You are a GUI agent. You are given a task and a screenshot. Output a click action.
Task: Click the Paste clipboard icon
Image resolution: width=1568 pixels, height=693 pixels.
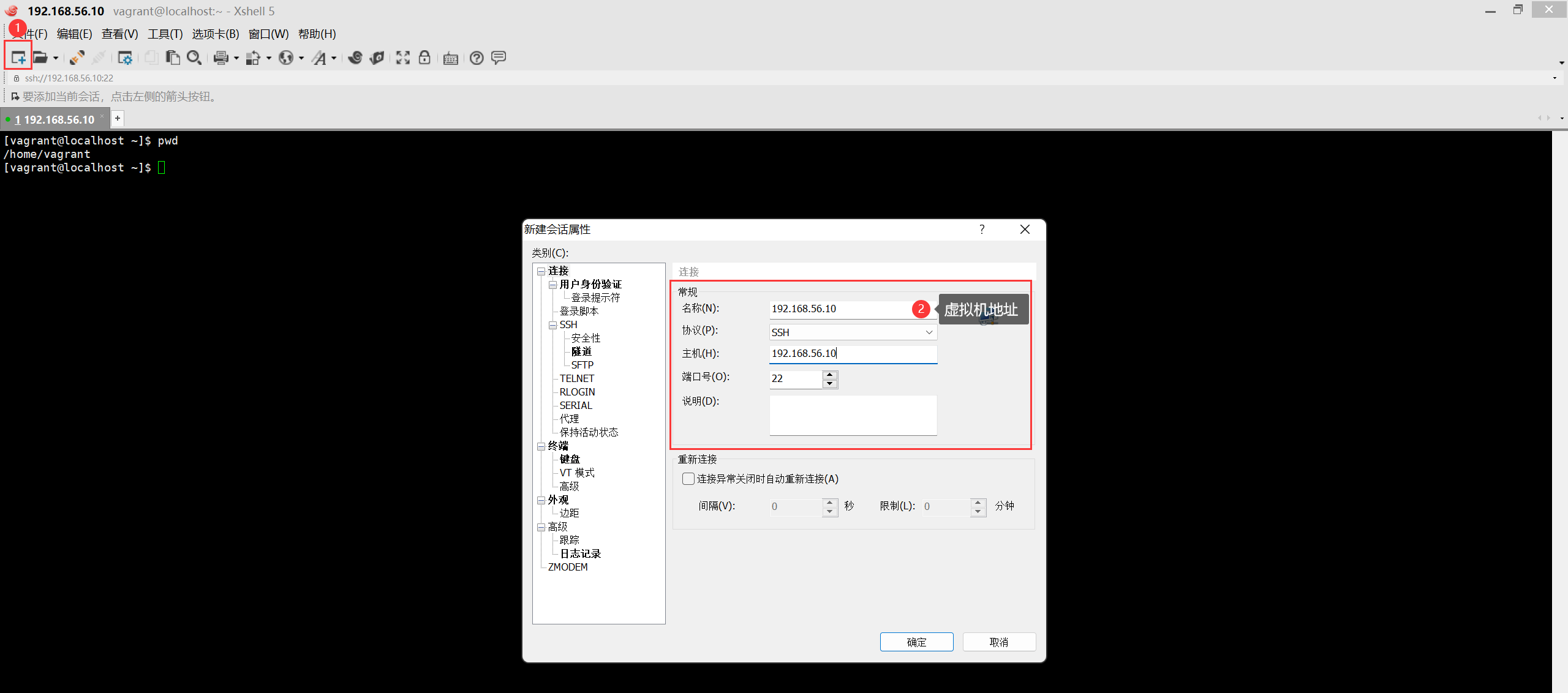pos(173,58)
